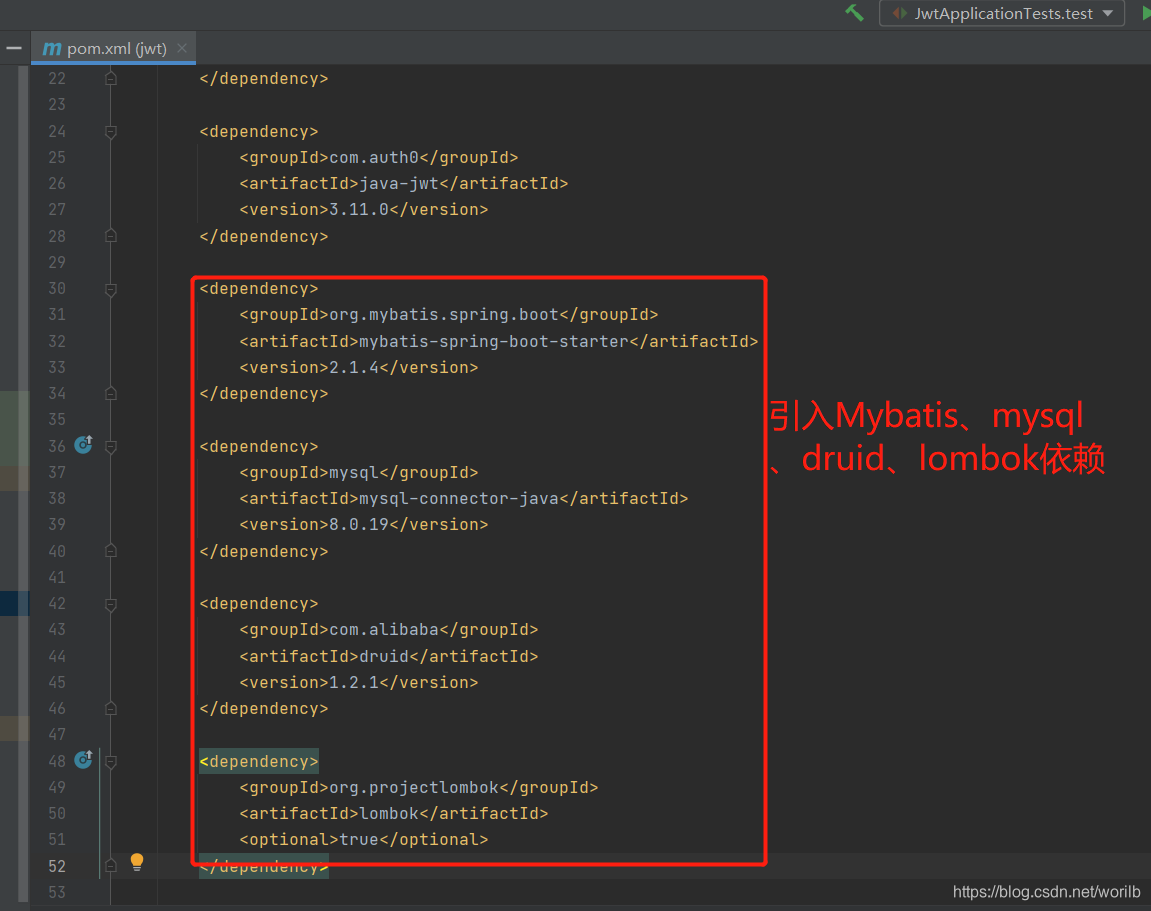Click the version 2.1.4 text
Image resolution: width=1151 pixels, height=911 pixels.
click(x=354, y=367)
